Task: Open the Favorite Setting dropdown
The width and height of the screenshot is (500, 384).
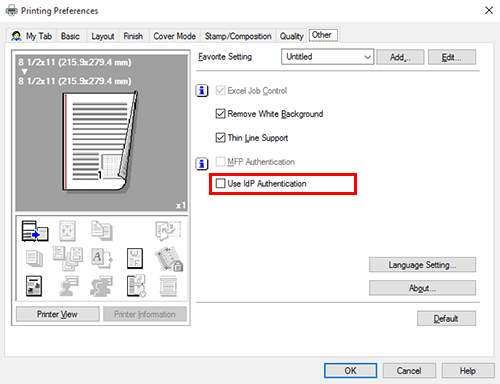Action: (327, 57)
